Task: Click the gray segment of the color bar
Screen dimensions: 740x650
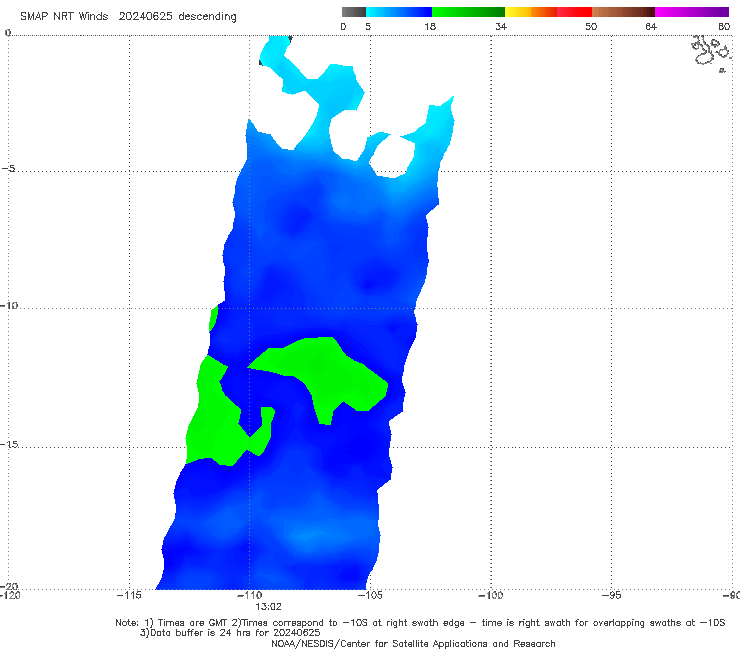Action: [x=354, y=12]
